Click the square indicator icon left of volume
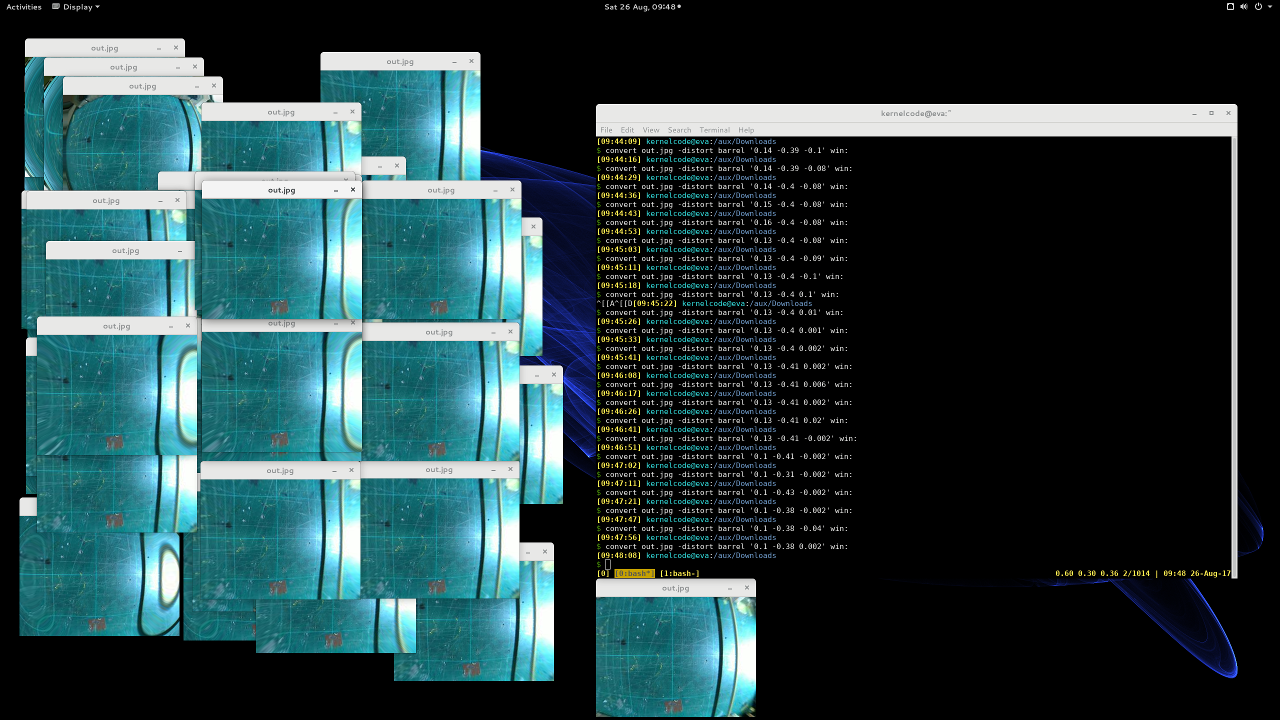 point(1230,7)
